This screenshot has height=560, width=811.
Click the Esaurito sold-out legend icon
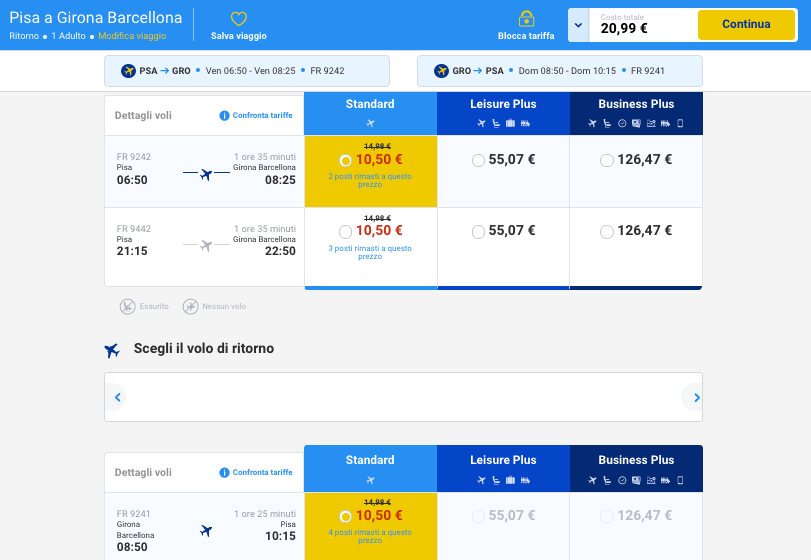(x=128, y=307)
